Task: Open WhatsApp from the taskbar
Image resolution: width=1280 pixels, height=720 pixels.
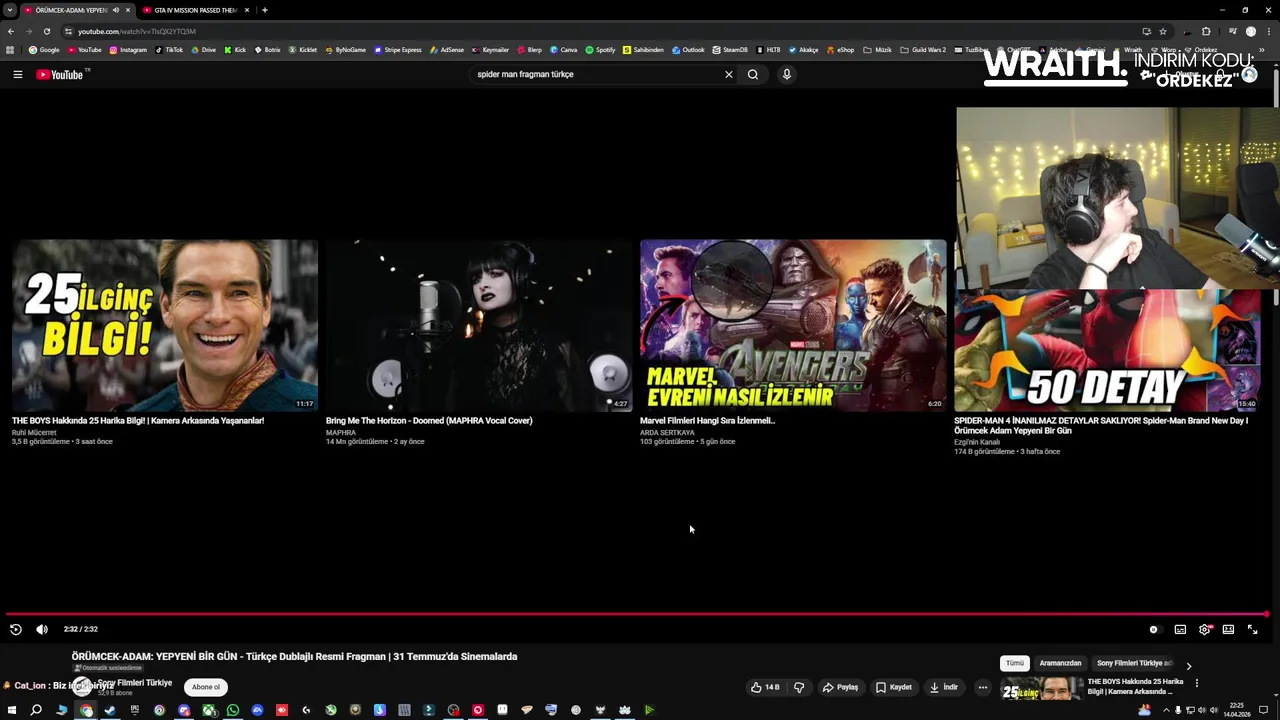Action: (x=233, y=710)
